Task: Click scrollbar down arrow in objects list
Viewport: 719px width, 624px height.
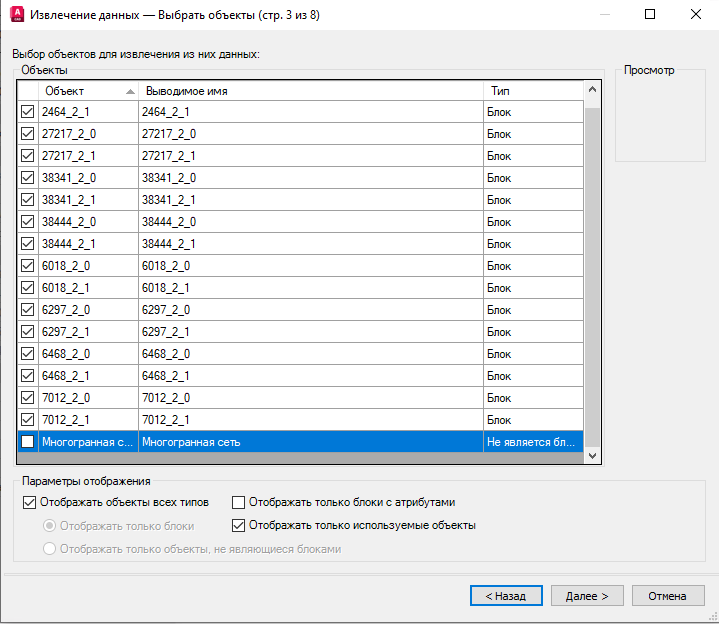Action: point(592,455)
